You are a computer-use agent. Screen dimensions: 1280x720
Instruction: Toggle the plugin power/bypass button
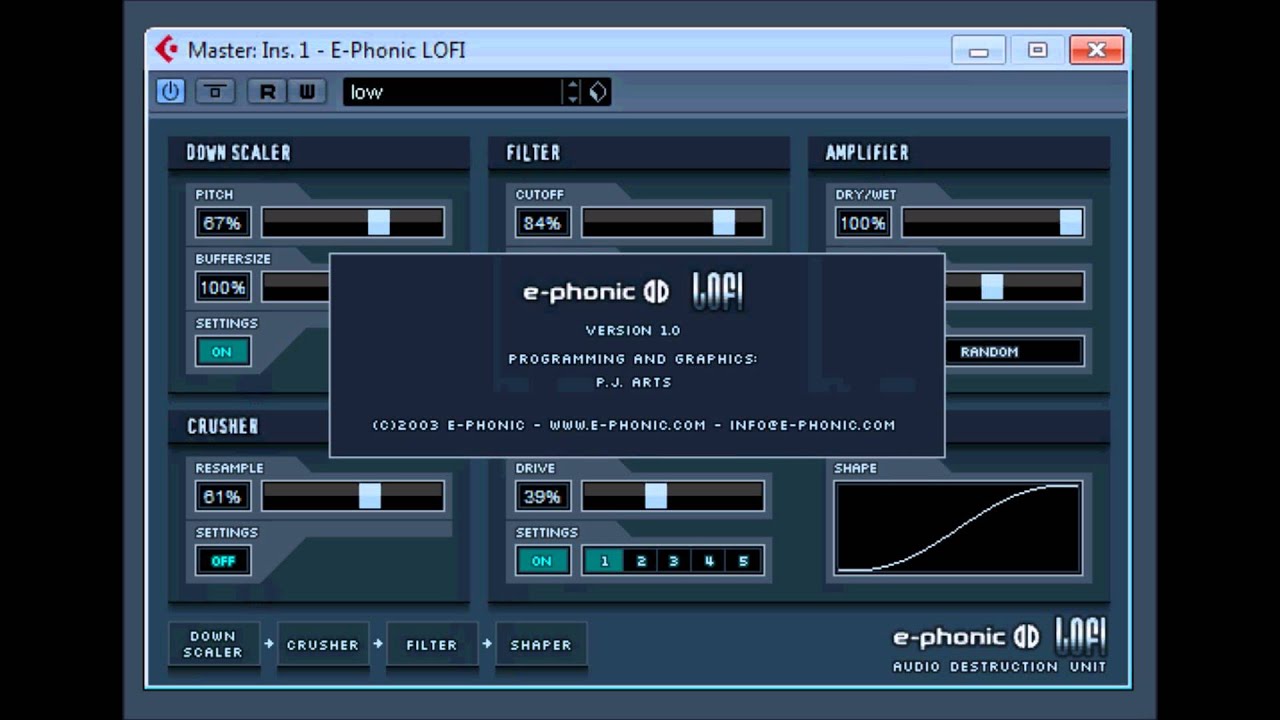171,92
